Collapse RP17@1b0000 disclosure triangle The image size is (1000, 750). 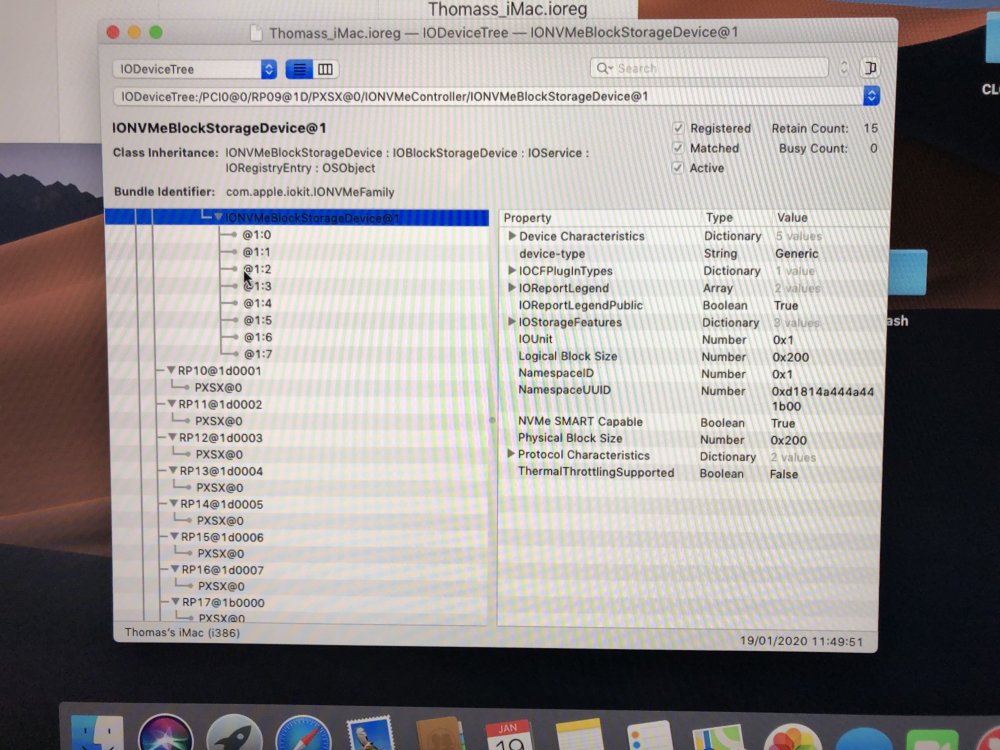click(175, 601)
